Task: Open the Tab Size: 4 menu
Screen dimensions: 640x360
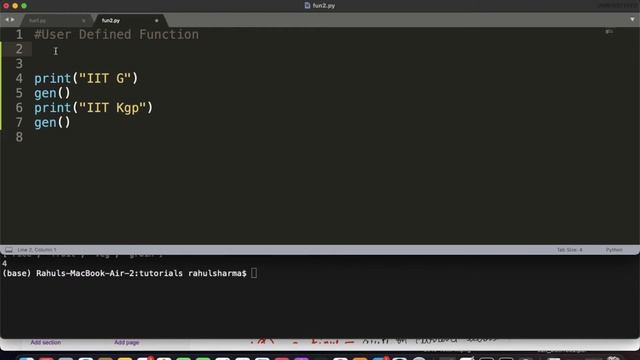Action: pyautogui.click(x=569, y=250)
